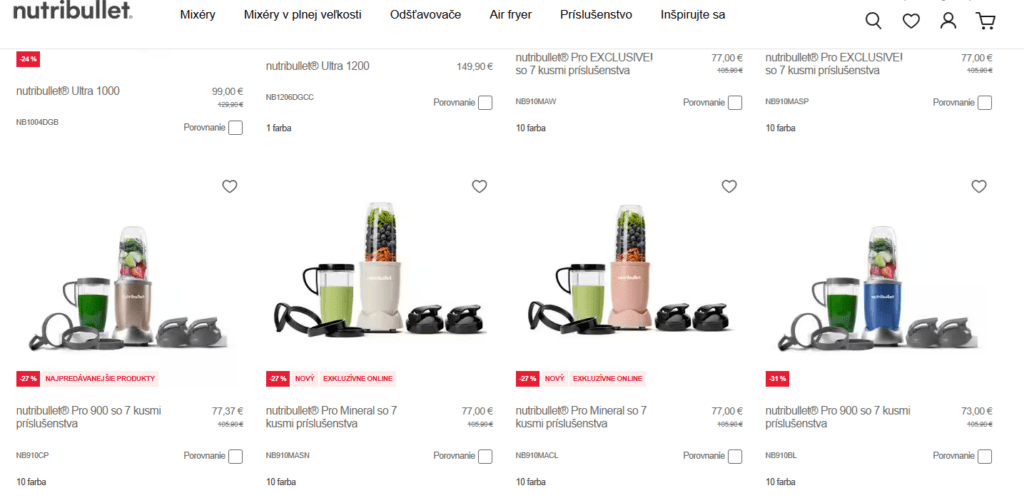Open Mixéry v plnej veľkosti menu
Image resolution: width=1024 pixels, height=498 pixels.
click(302, 15)
